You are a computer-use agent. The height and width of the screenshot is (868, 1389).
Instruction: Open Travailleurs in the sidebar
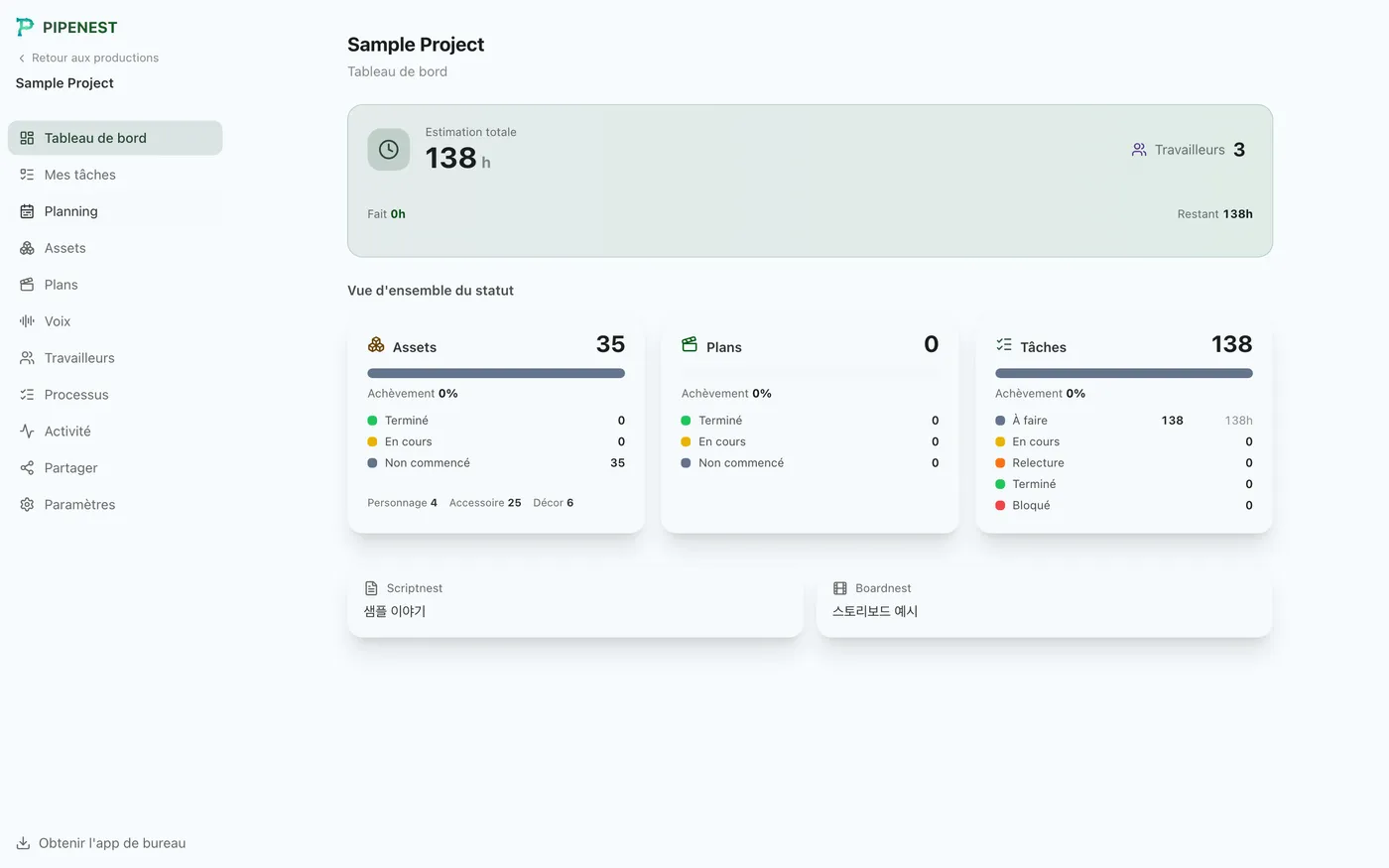[115, 358]
